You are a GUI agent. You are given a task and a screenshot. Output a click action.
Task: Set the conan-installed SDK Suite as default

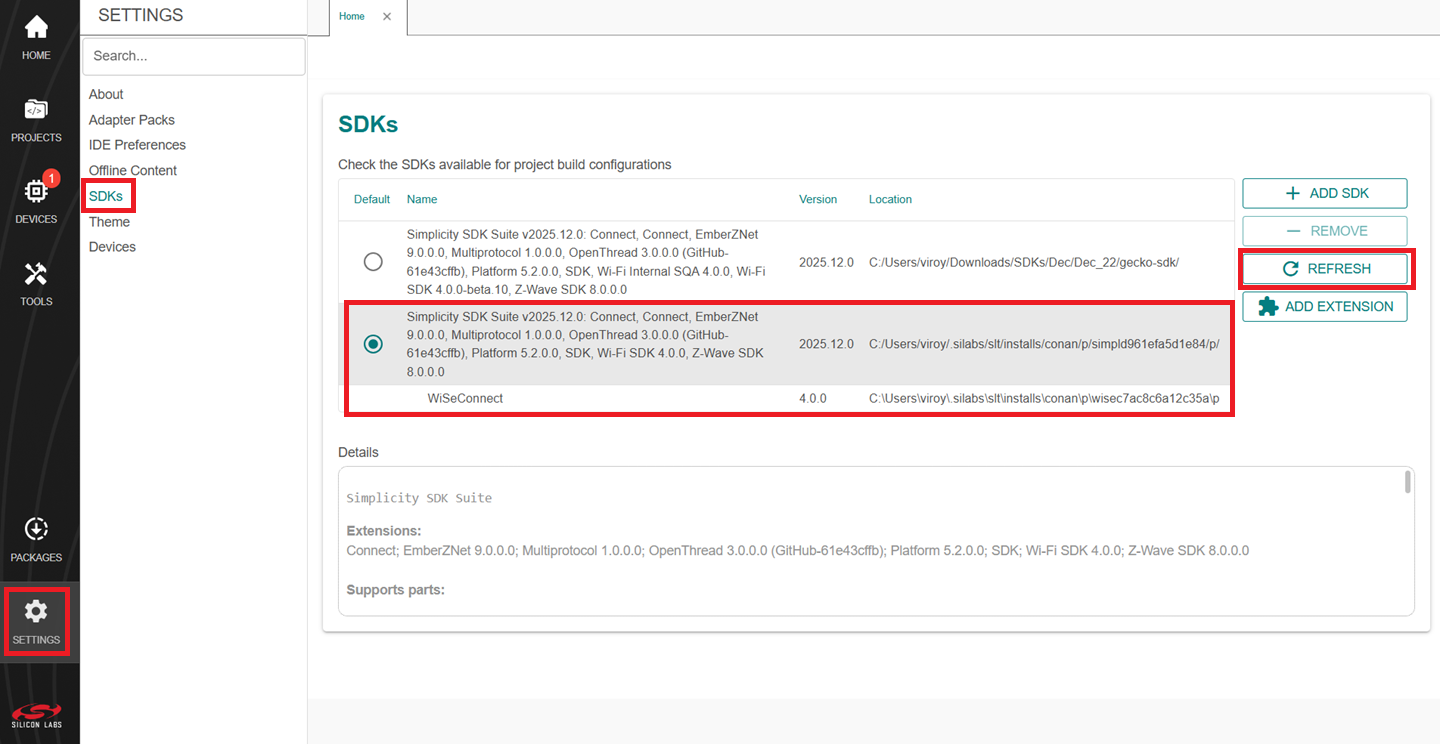pyautogui.click(x=373, y=343)
